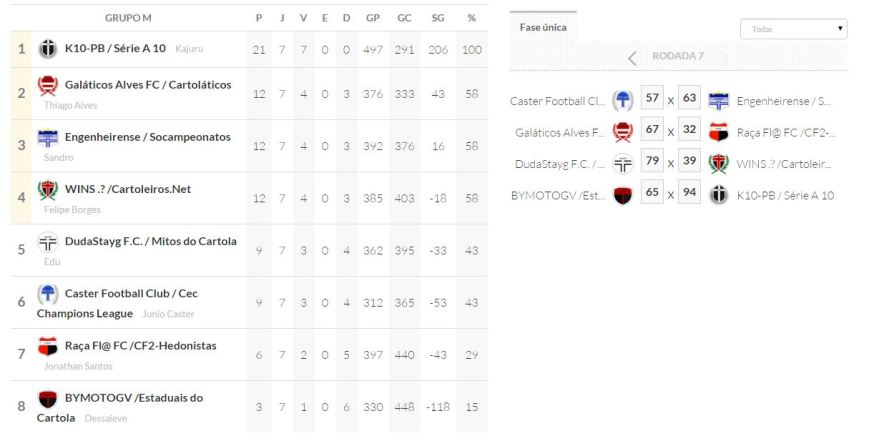
Task: Click K10-PB crest in the match list
Action: (x=718, y=195)
